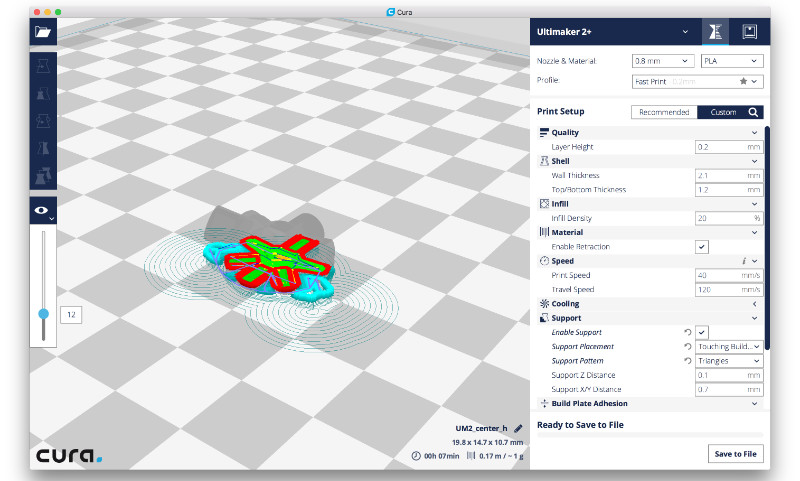Click the material usage icon
The image size is (800, 481).
[x=471, y=456]
